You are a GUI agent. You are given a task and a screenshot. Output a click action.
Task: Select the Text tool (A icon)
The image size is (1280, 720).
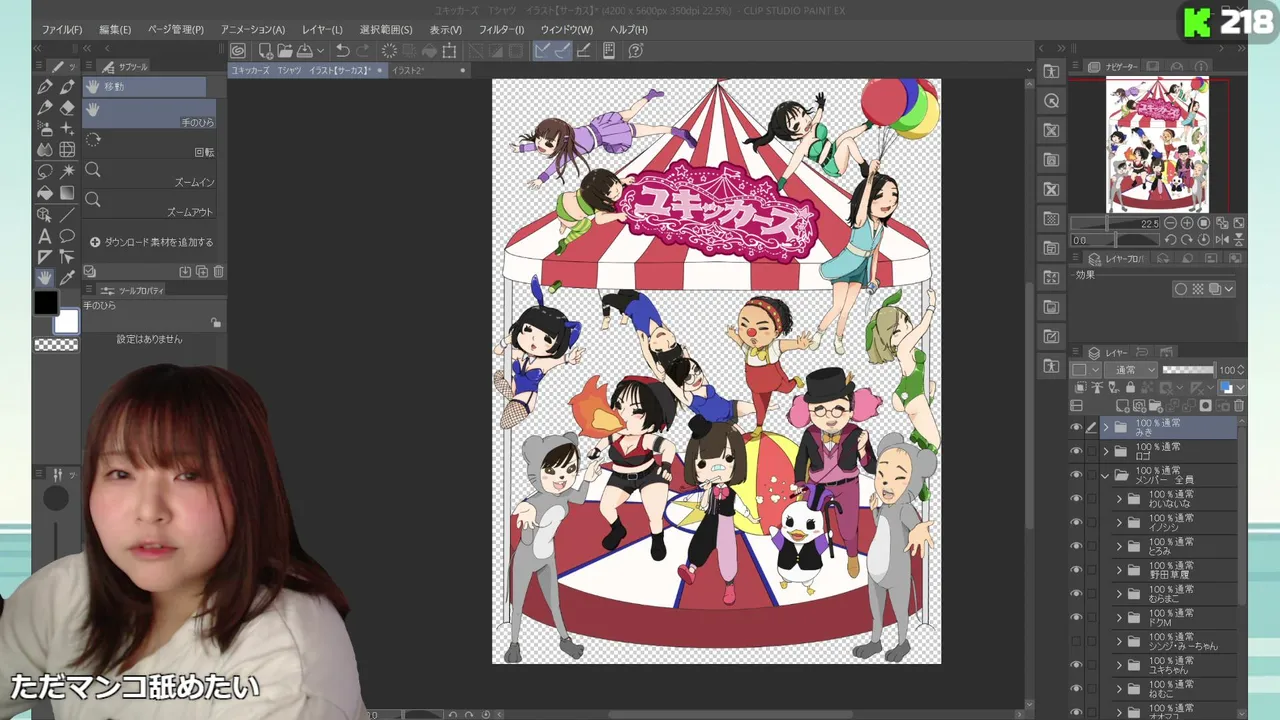(44, 237)
